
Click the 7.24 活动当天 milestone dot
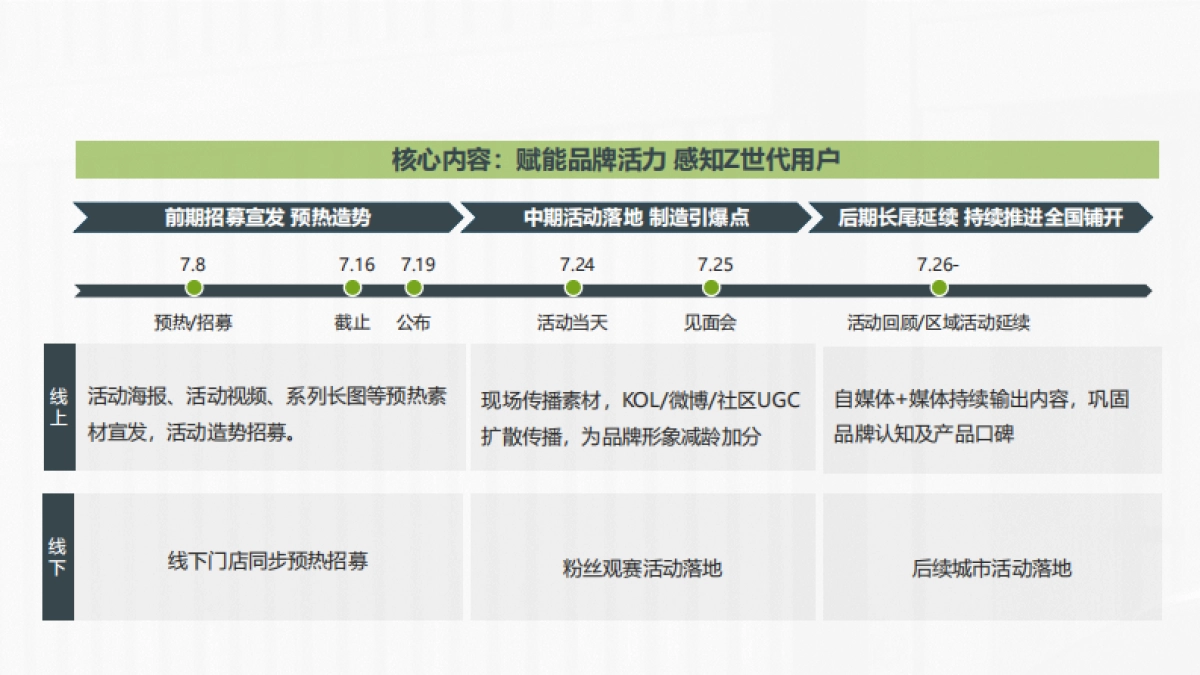click(573, 287)
